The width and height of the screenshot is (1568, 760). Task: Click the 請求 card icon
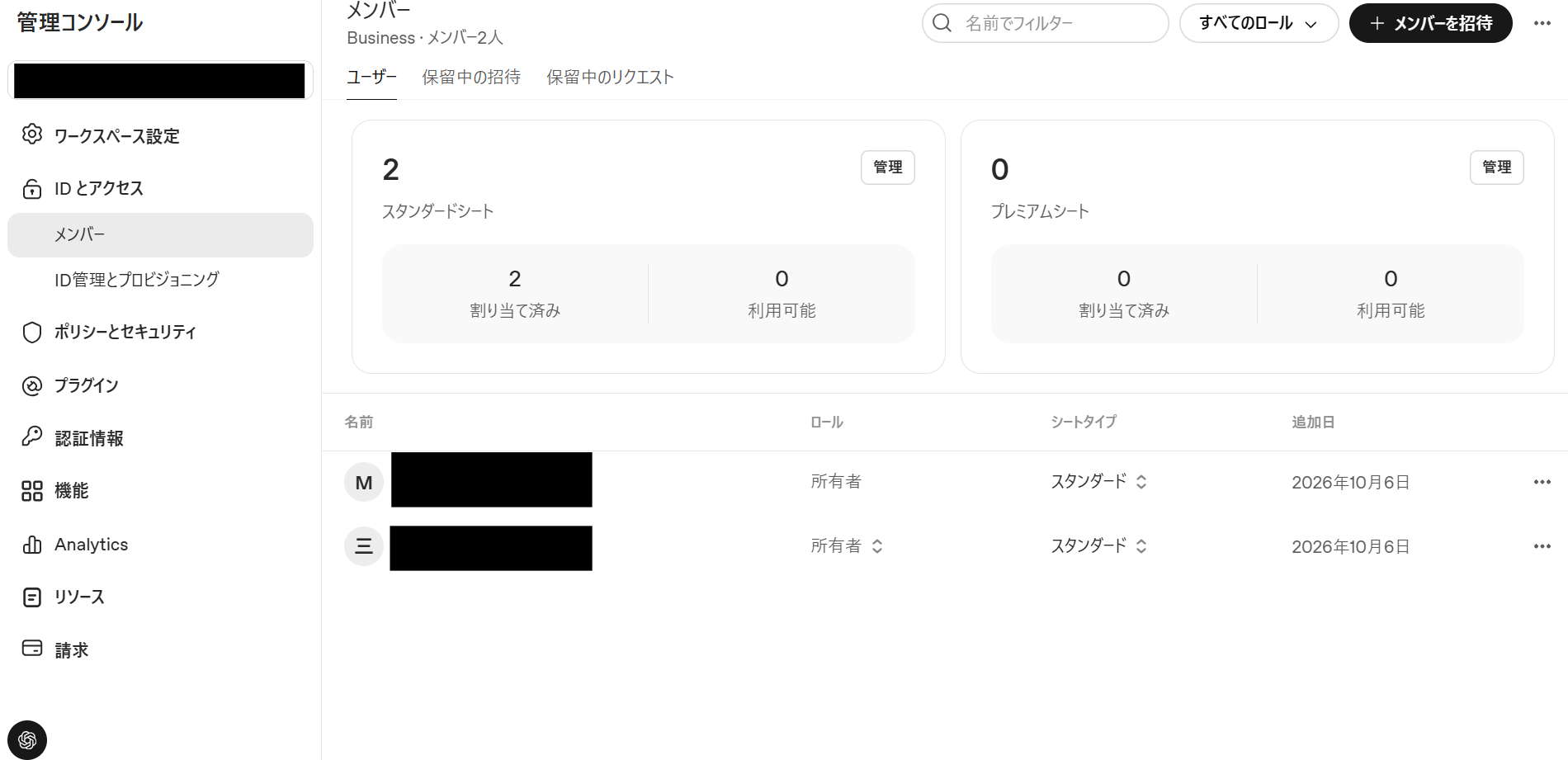click(32, 649)
